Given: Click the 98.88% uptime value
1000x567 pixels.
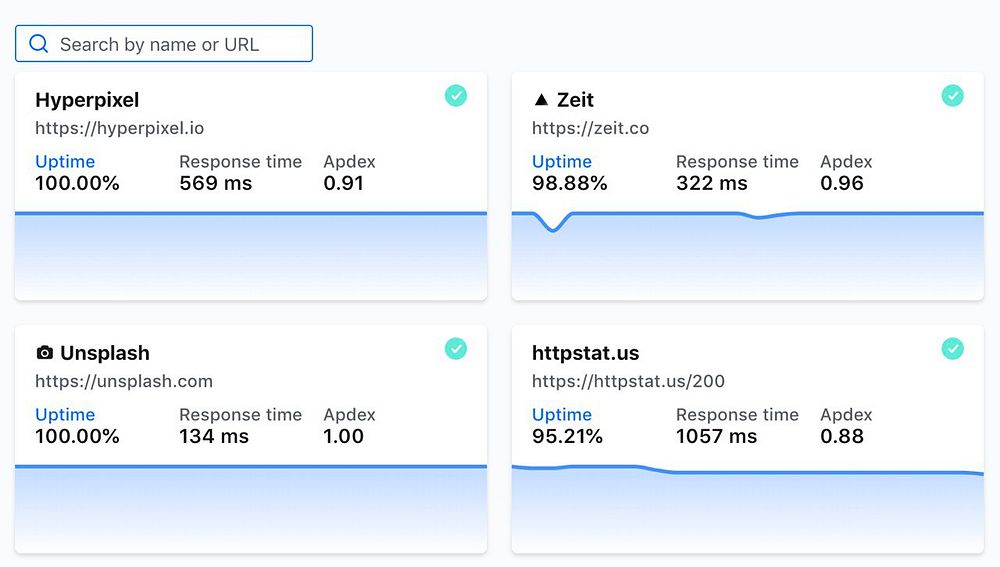Looking at the screenshot, I should pyautogui.click(x=570, y=184).
